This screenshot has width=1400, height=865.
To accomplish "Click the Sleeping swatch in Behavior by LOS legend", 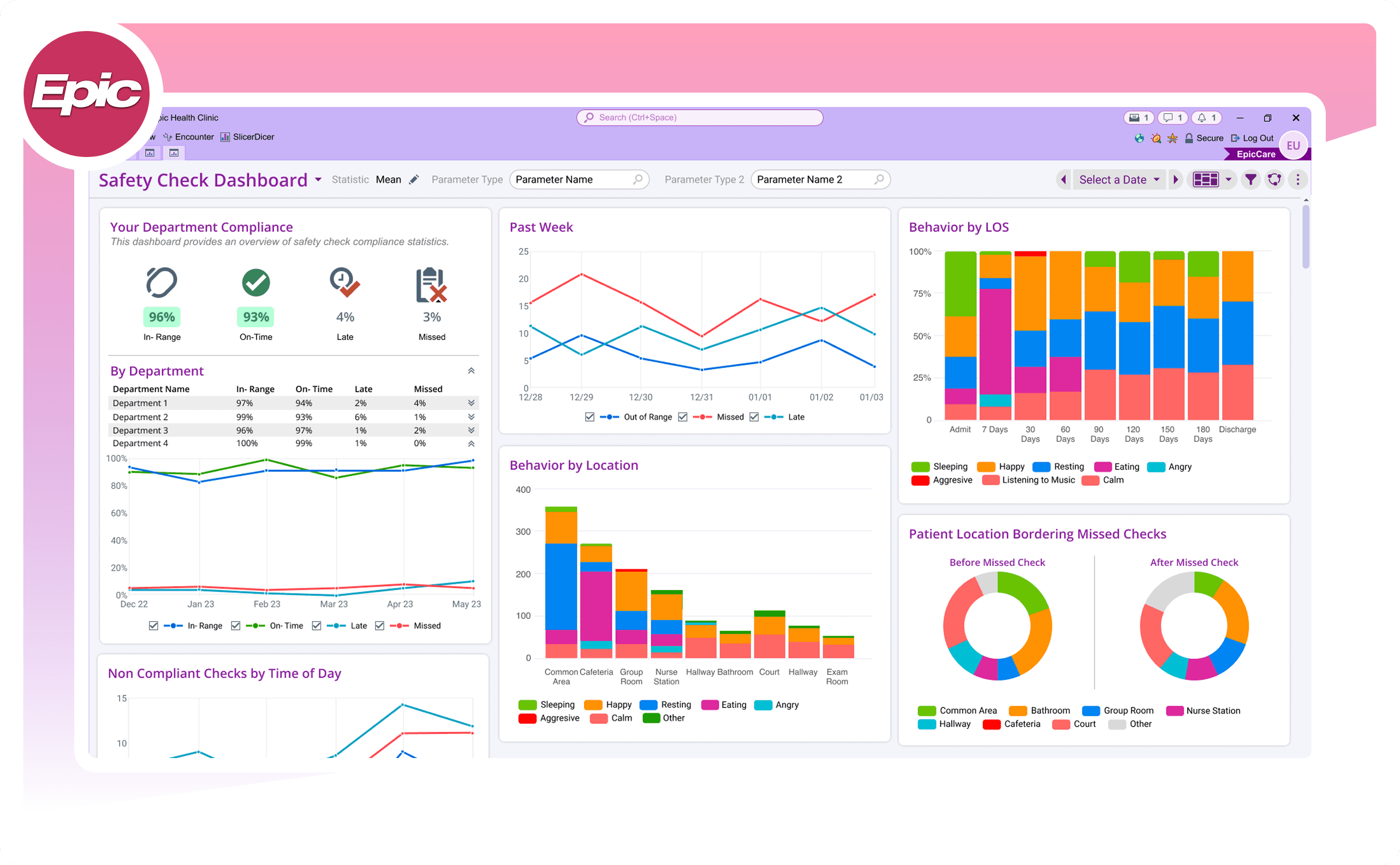I will pyautogui.click(x=920, y=467).
